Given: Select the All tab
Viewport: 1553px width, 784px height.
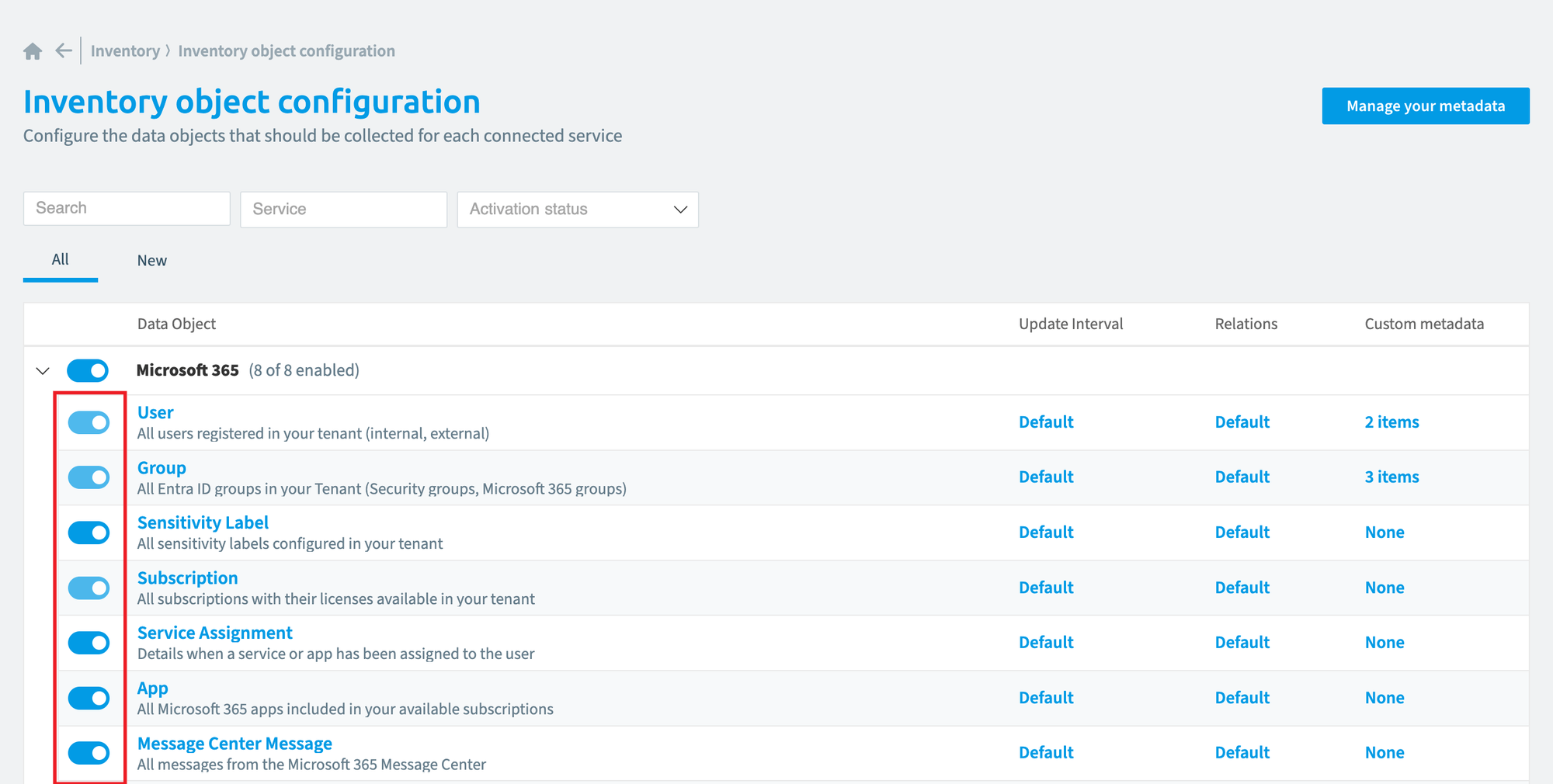Looking at the screenshot, I should pos(61,260).
